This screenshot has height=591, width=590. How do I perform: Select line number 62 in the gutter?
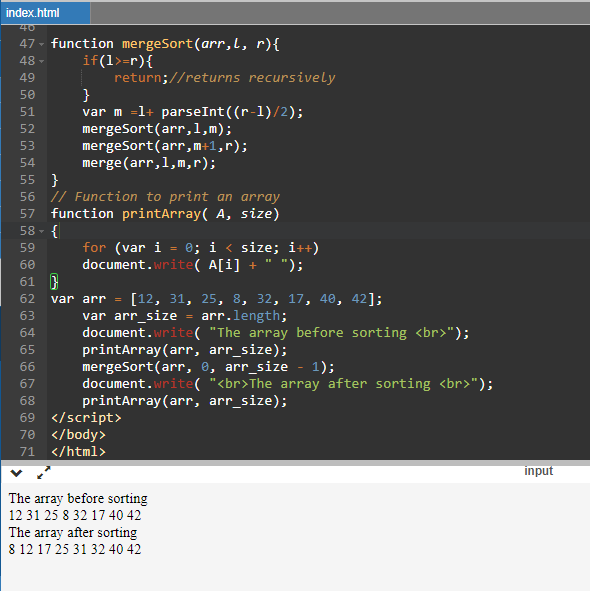click(27, 299)
